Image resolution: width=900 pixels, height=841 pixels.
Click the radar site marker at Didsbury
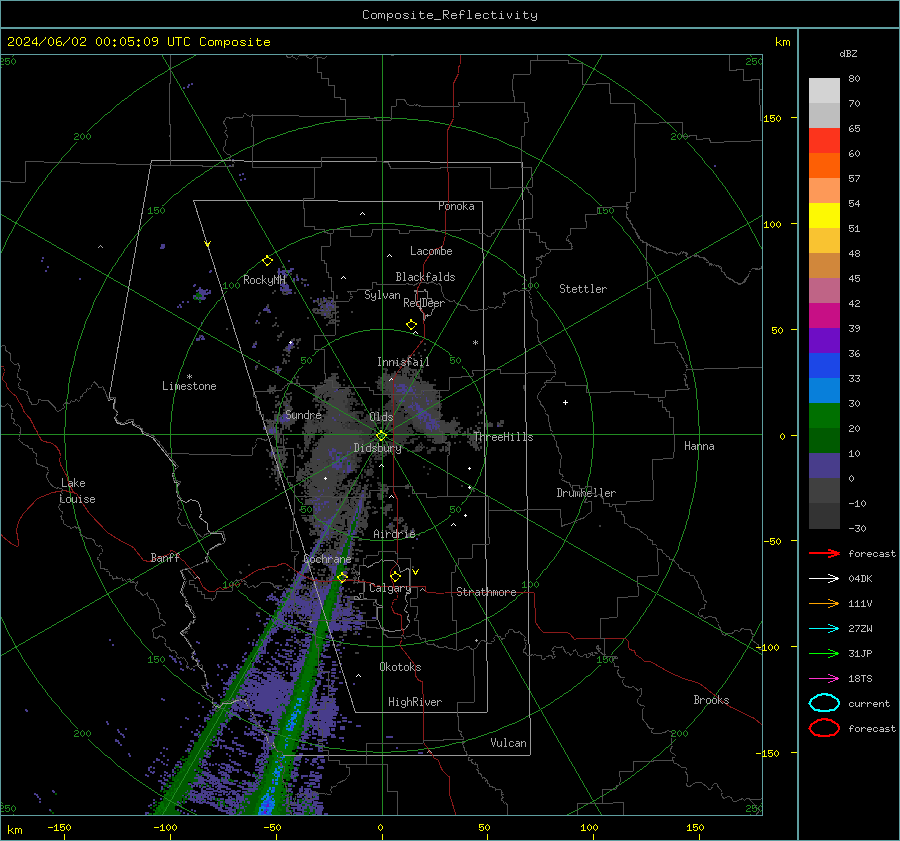click(x=381, y=436)
